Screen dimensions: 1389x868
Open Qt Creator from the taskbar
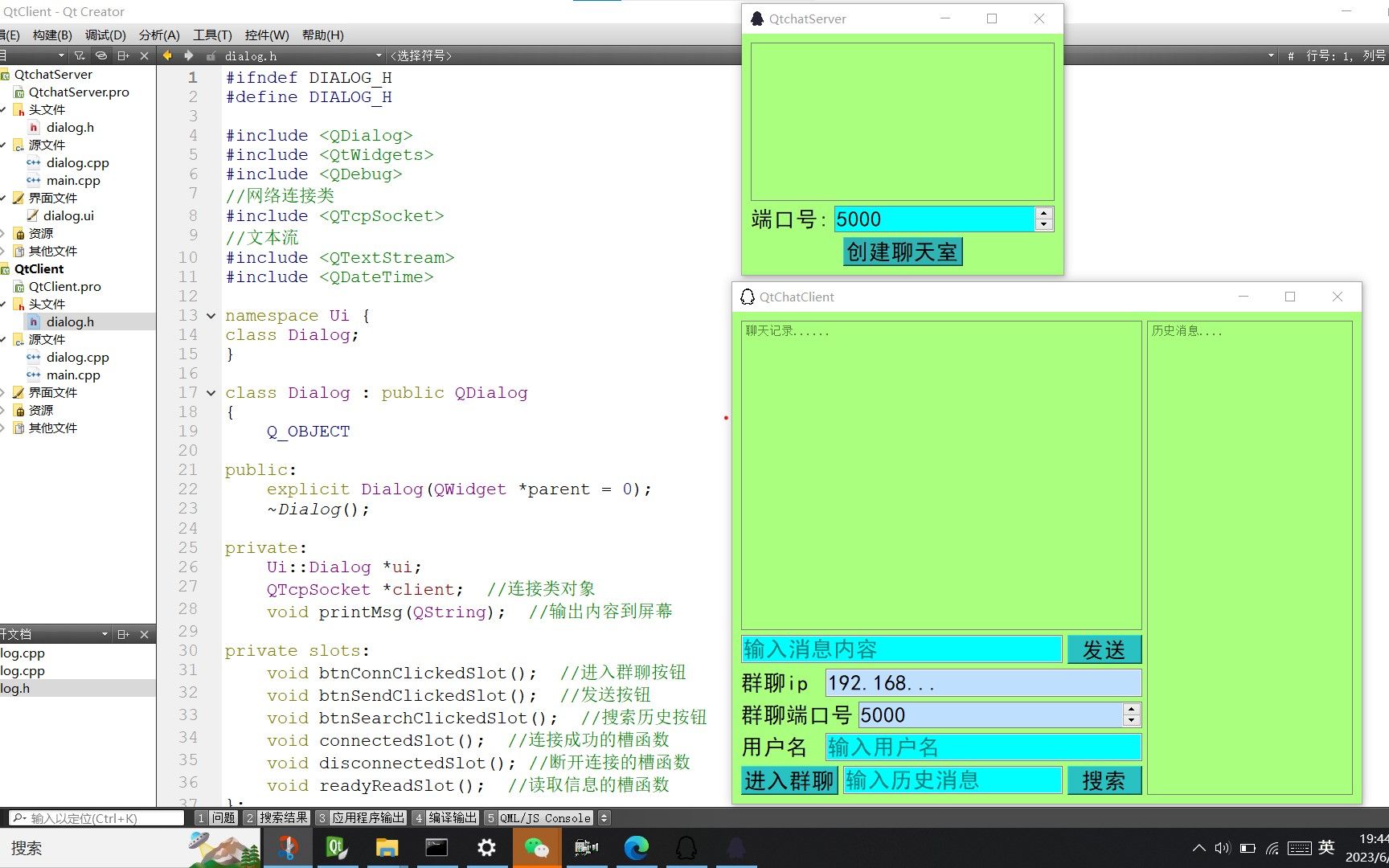pyautogui.click(x=338, y=848)
